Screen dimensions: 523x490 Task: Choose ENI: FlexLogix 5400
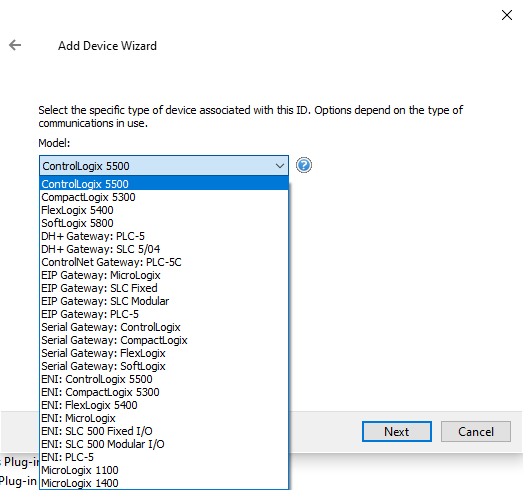[x=164, y=405]
